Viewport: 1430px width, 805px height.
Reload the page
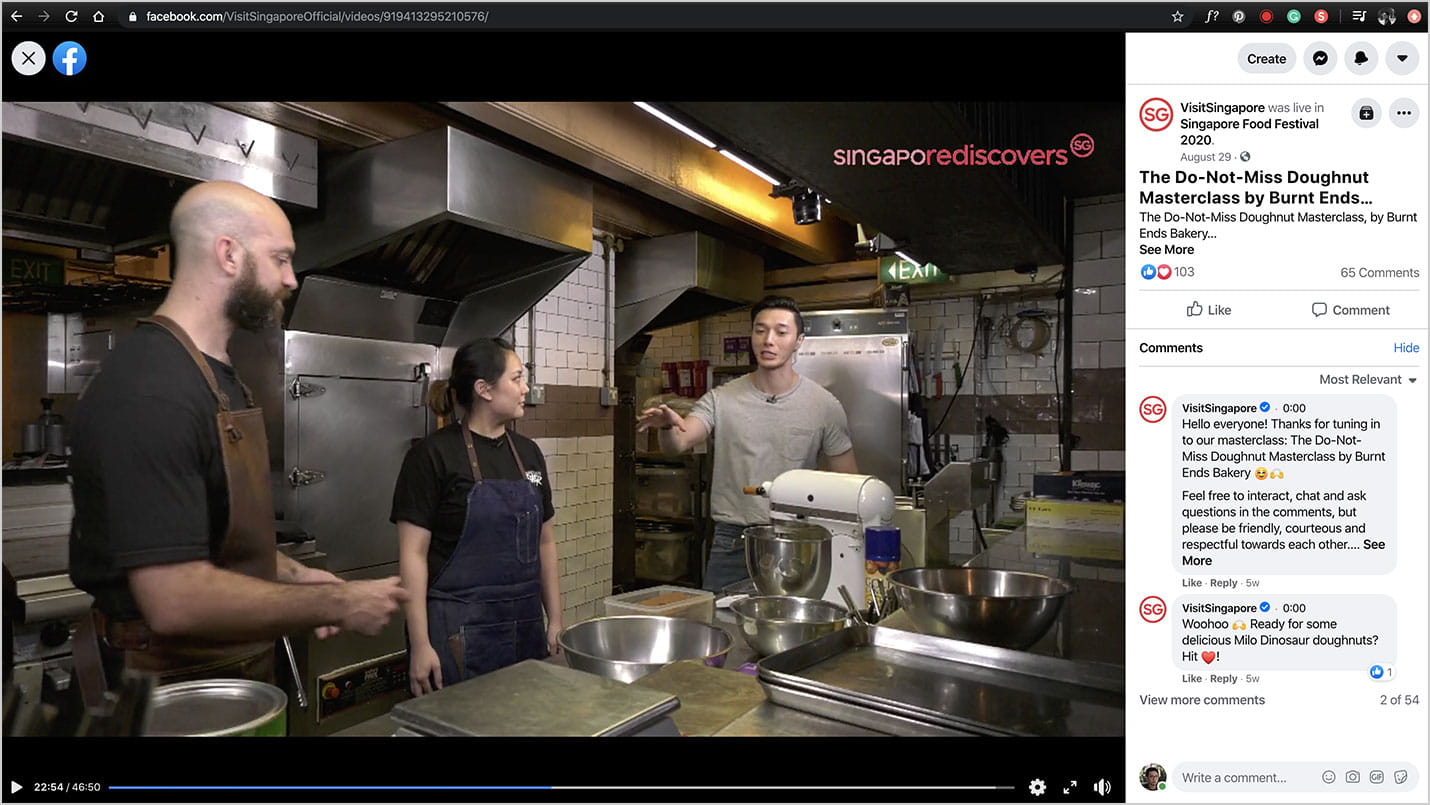71,16
